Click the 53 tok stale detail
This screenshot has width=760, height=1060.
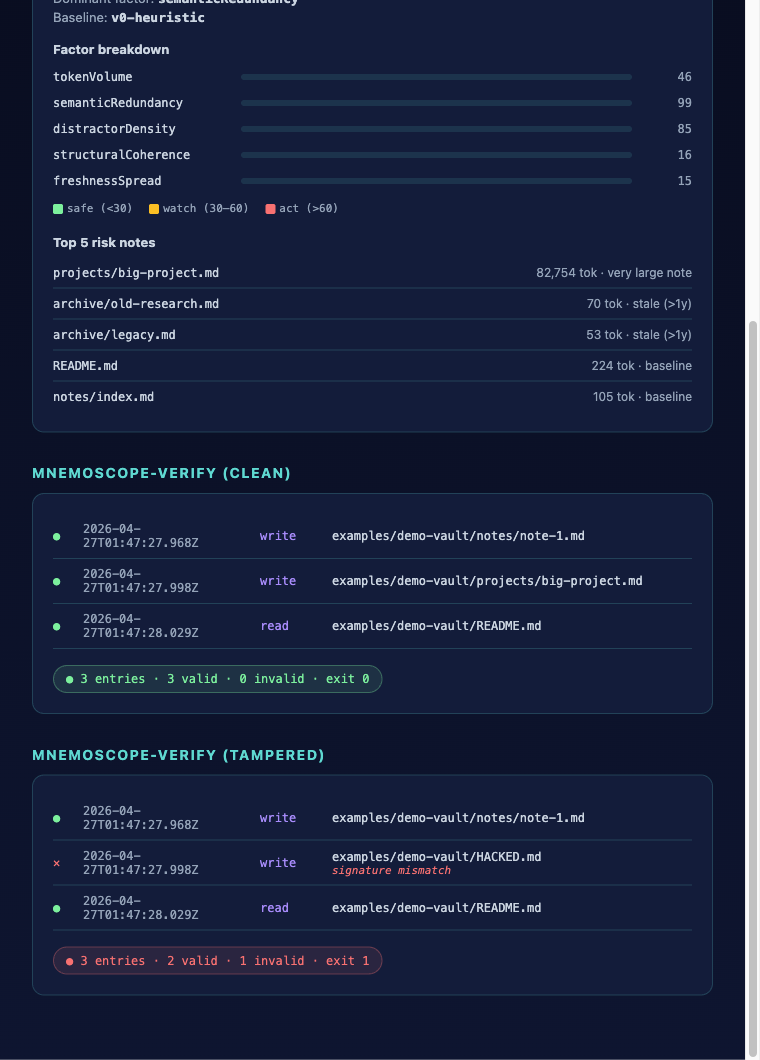(x=639, y=335)
